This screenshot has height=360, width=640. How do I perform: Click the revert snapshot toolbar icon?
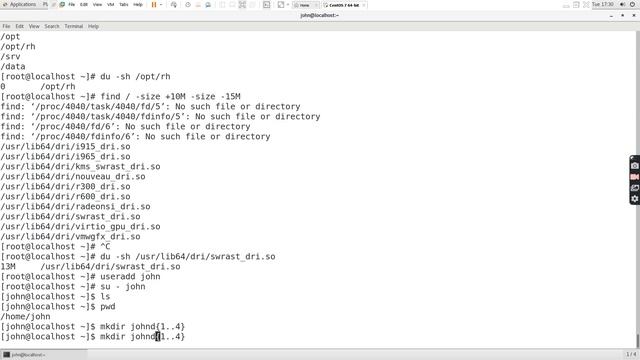[x=198, y=4]
